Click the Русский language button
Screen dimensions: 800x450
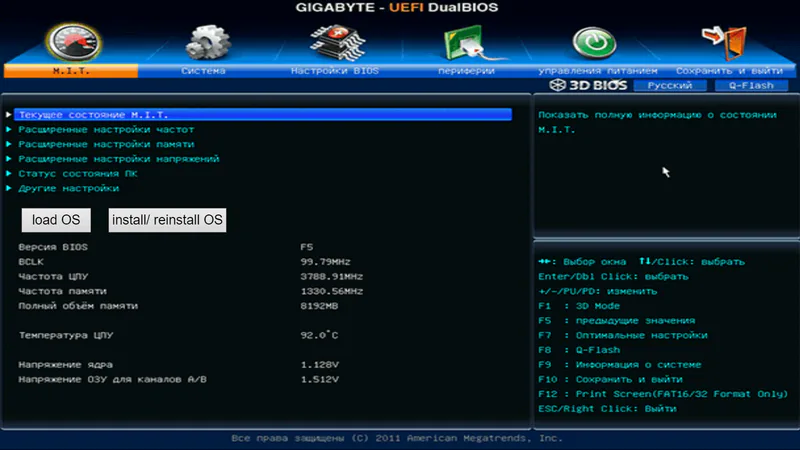tap(670, 85)
